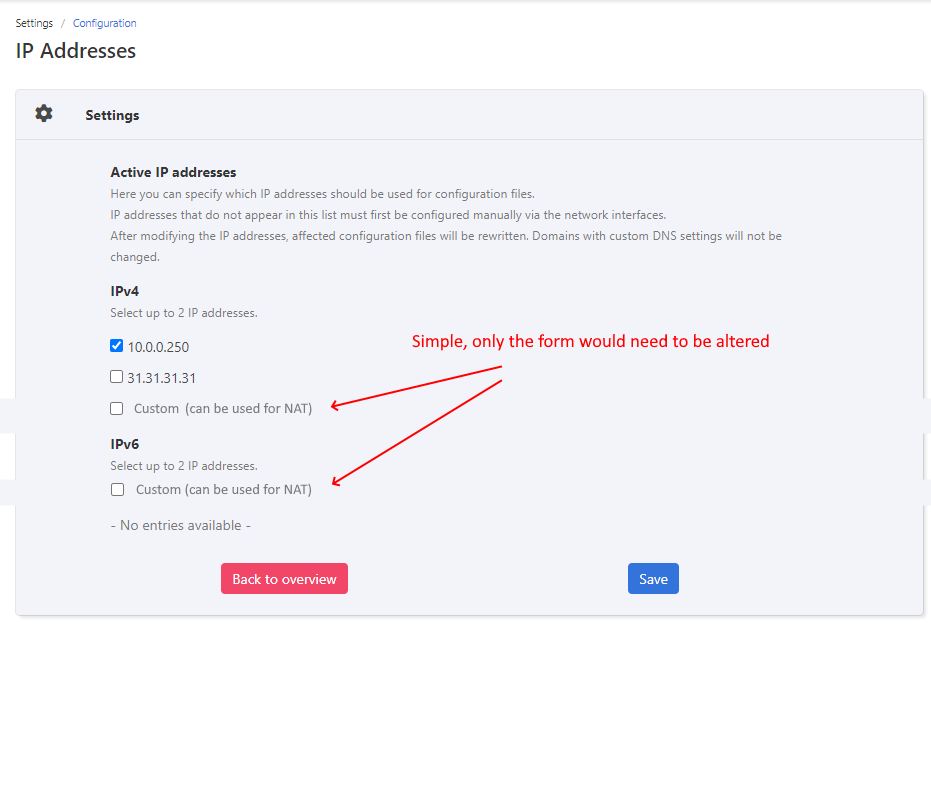Viewport: 931px width, 800px height.
Task: Click the IPv6 section heading
Action: click(x=125, y=444)
